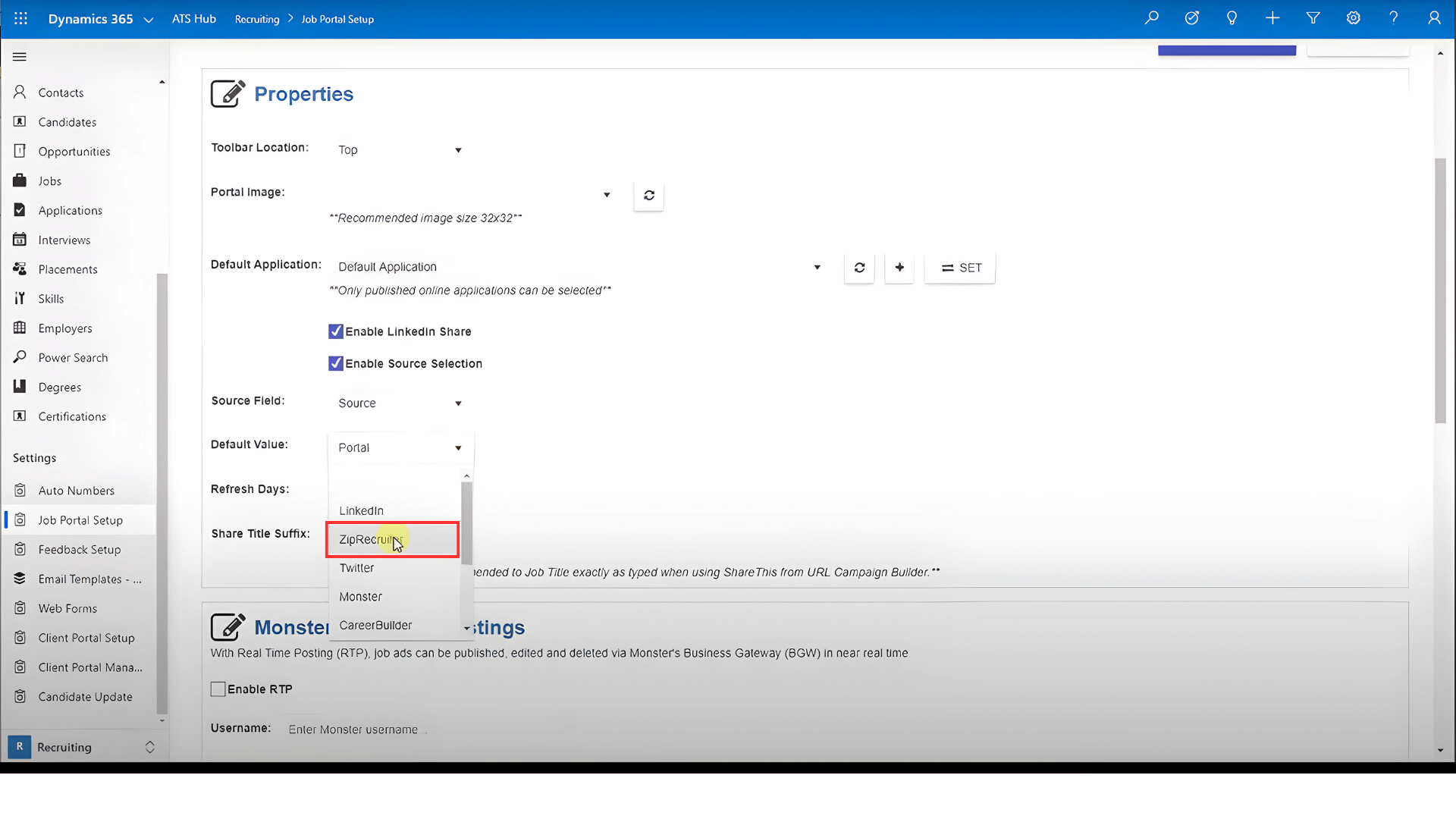Click the page scroll up arrow

click(1440, 53)
